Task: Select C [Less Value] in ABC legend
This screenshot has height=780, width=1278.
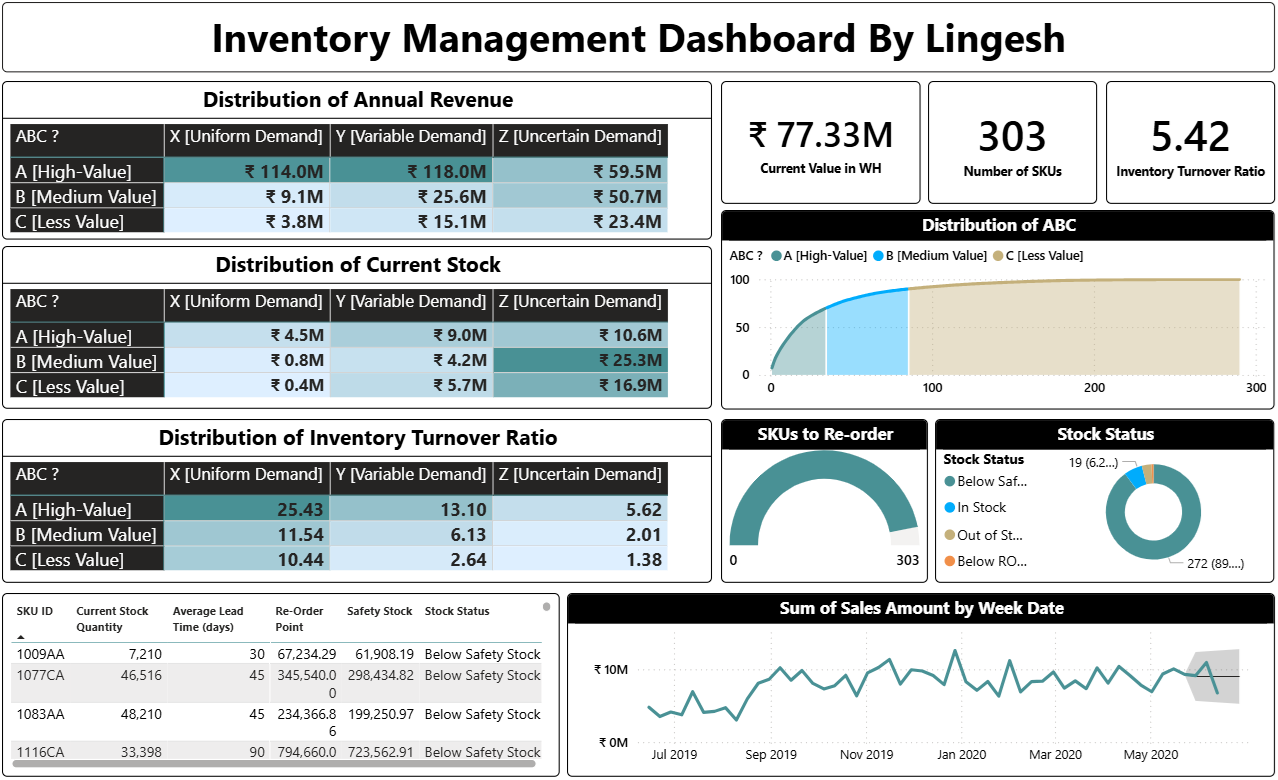Action: pos(998,256)
